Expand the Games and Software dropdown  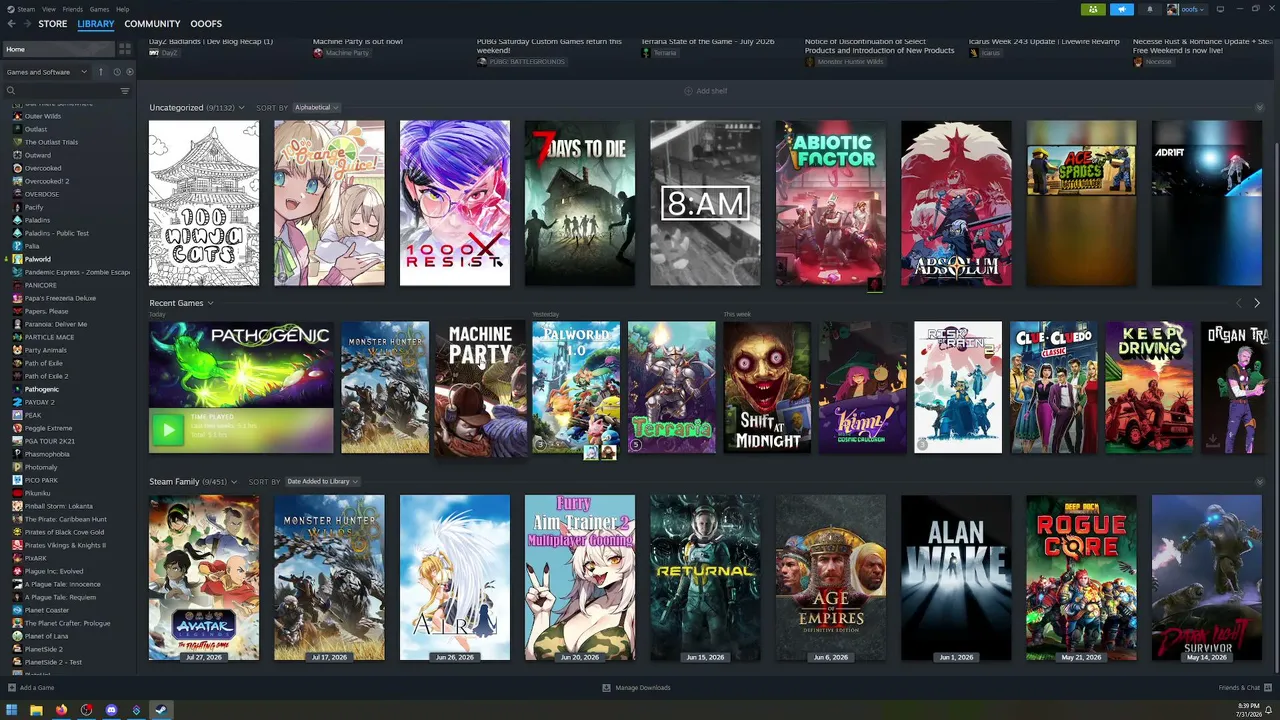coord(47,72)
